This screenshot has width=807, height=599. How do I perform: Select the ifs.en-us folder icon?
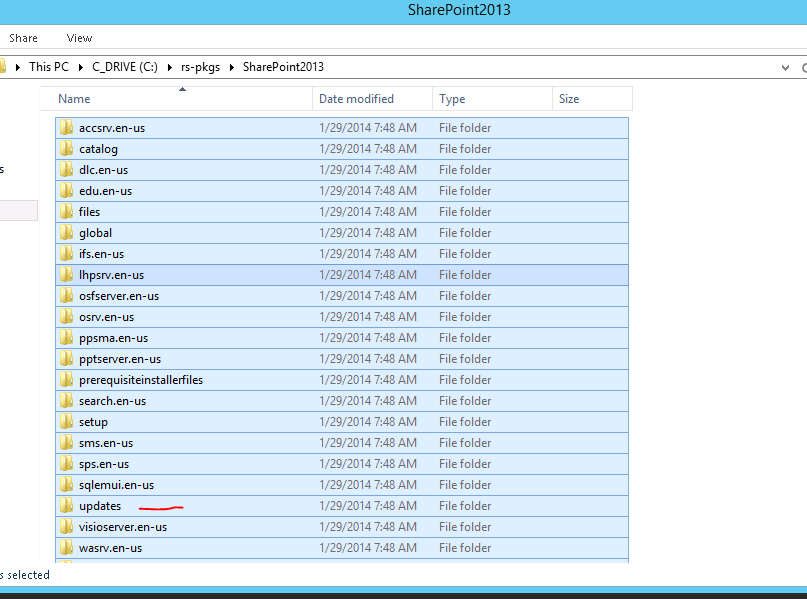tap(66, 254)
